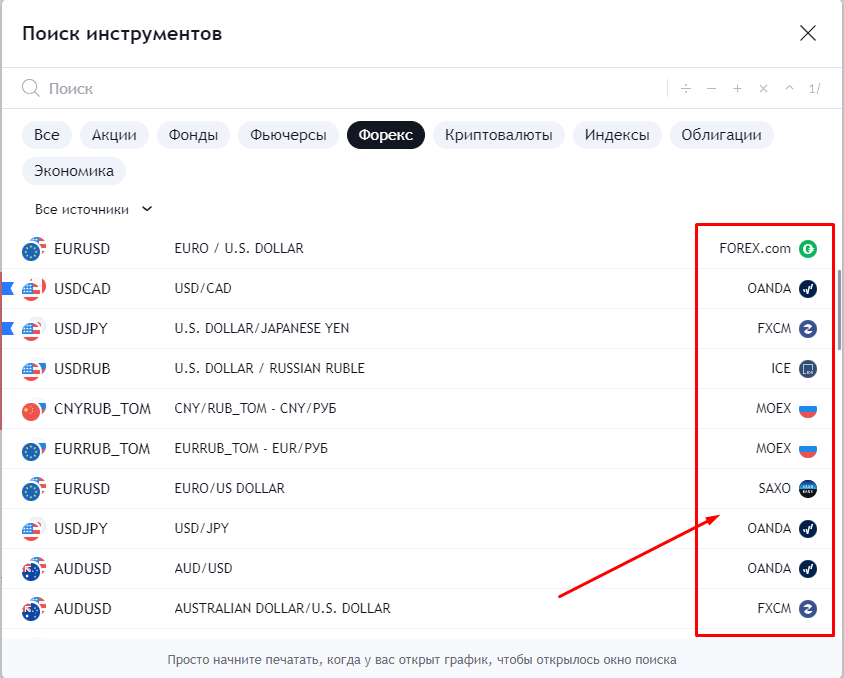The height and width of the screenshot is (678, 844).
Task: Click the MOEX flag in CNYRUB_TOM row
Action: point(807,408)
